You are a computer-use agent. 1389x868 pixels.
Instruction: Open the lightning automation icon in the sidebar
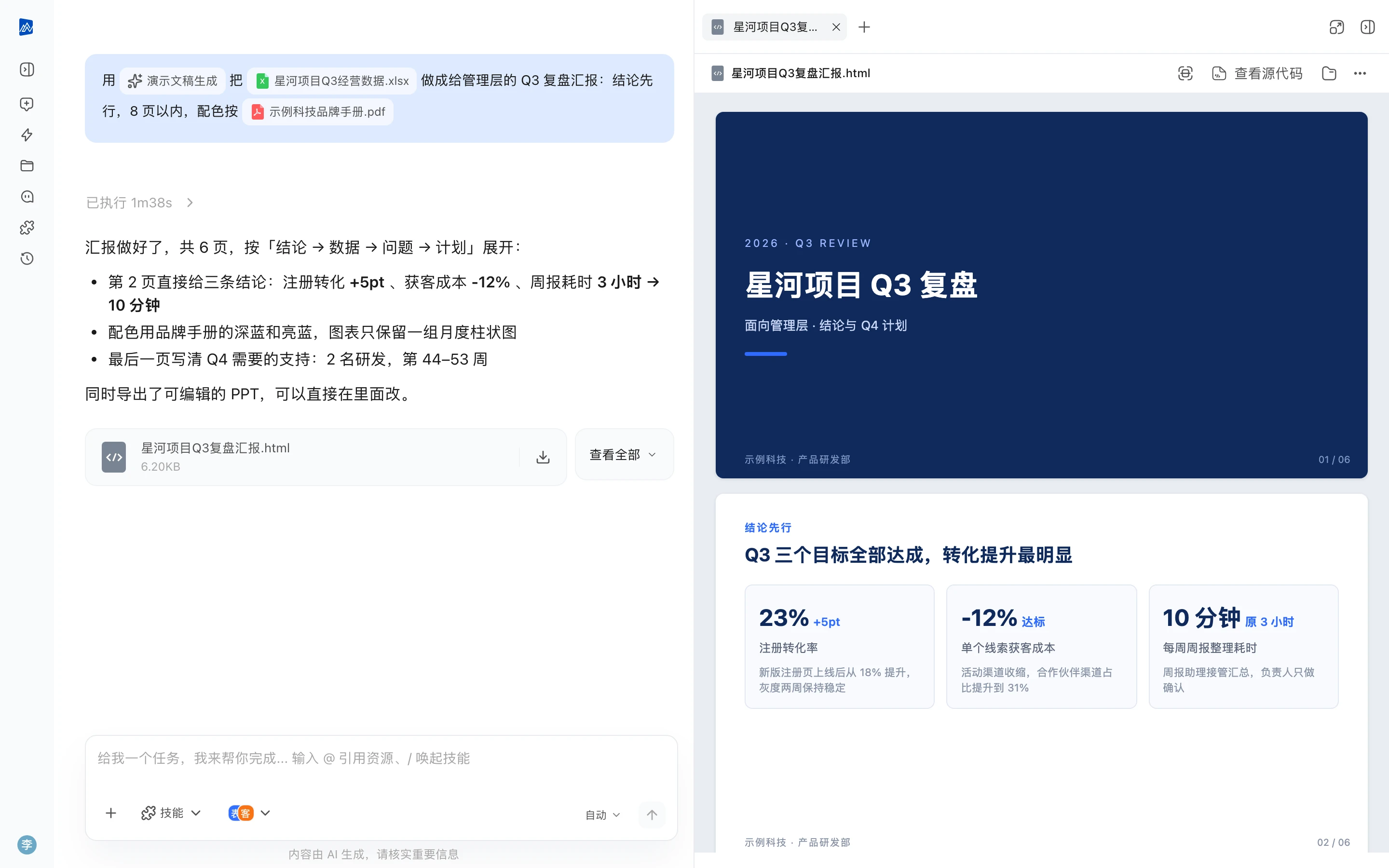27,135
